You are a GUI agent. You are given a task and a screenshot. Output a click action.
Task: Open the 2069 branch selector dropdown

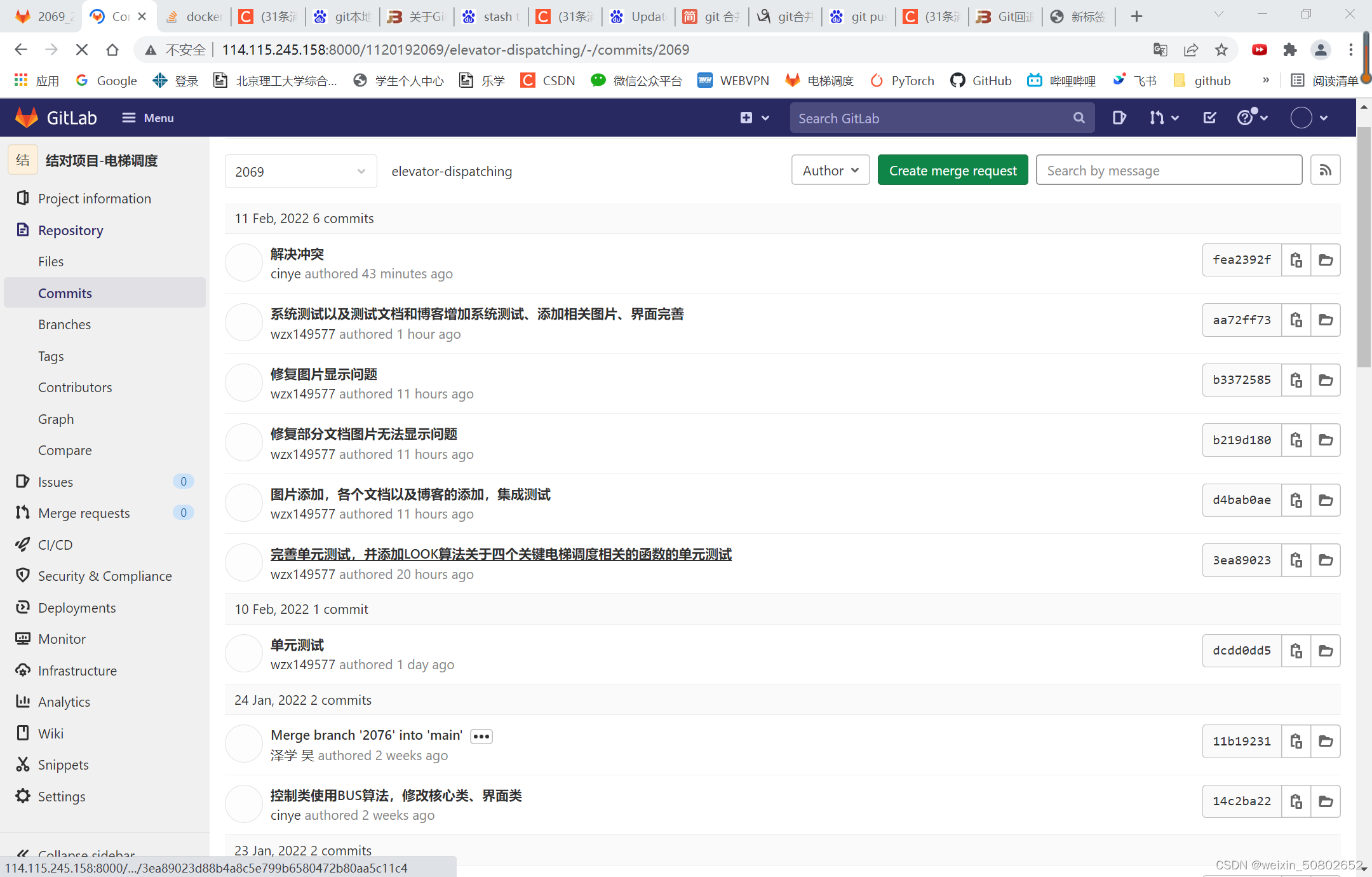300,172
